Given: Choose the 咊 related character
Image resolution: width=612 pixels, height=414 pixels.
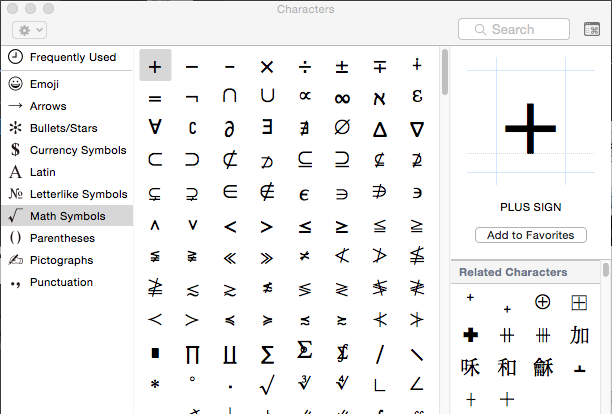Looking at the screenshot, I should click(x=470, y=367).
